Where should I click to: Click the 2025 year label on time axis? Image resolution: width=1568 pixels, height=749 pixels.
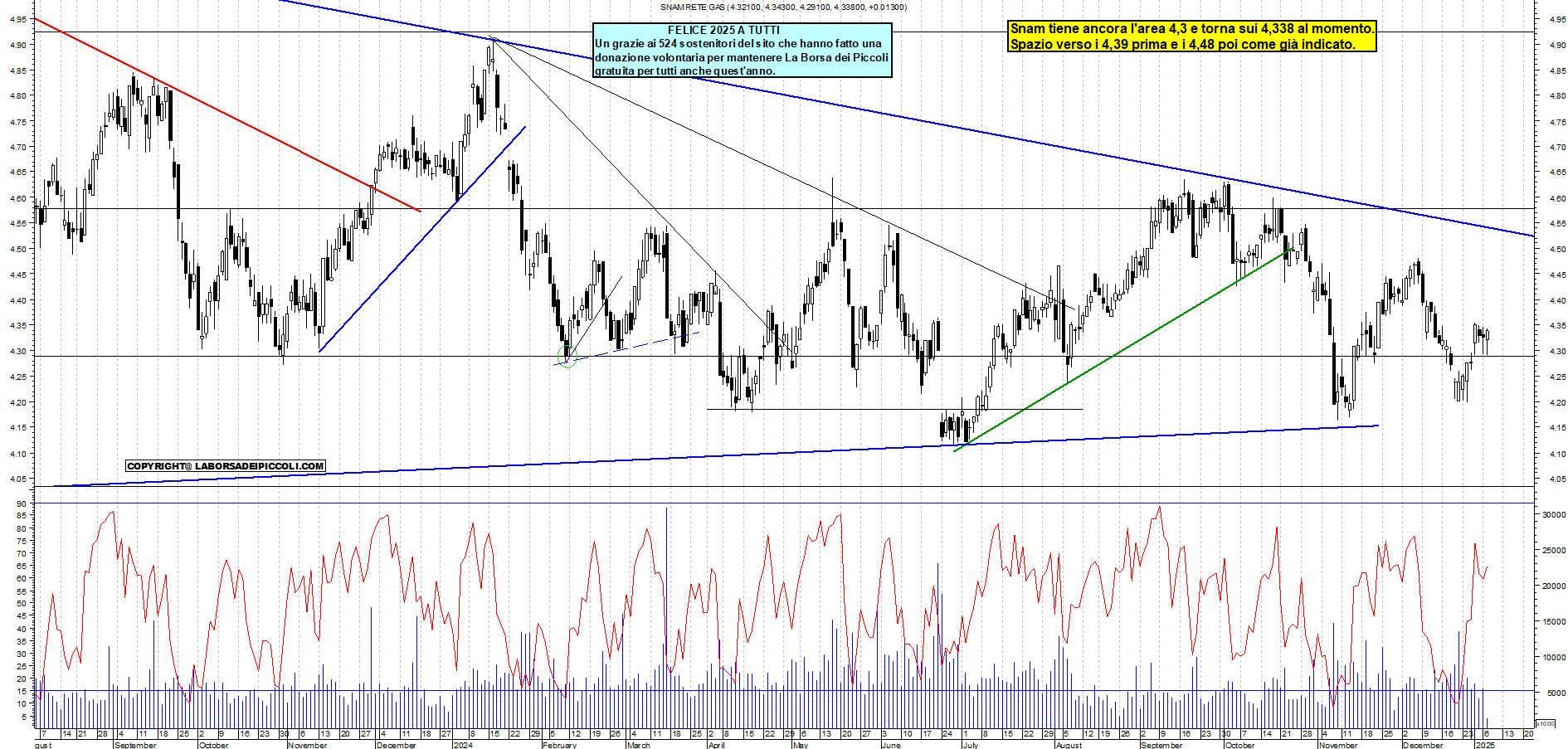pos(1485,745)
